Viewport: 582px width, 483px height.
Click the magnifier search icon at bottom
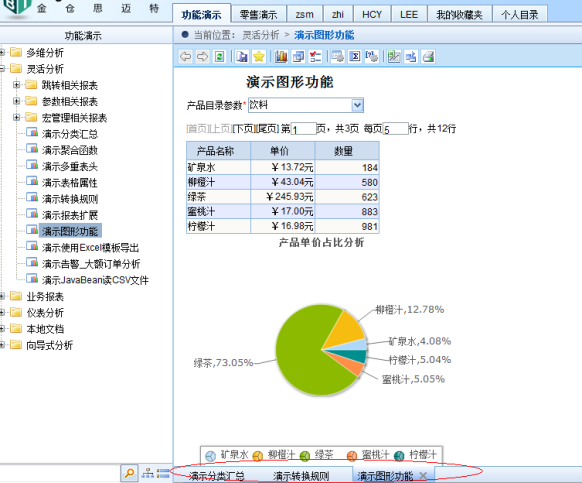point(130,473)
